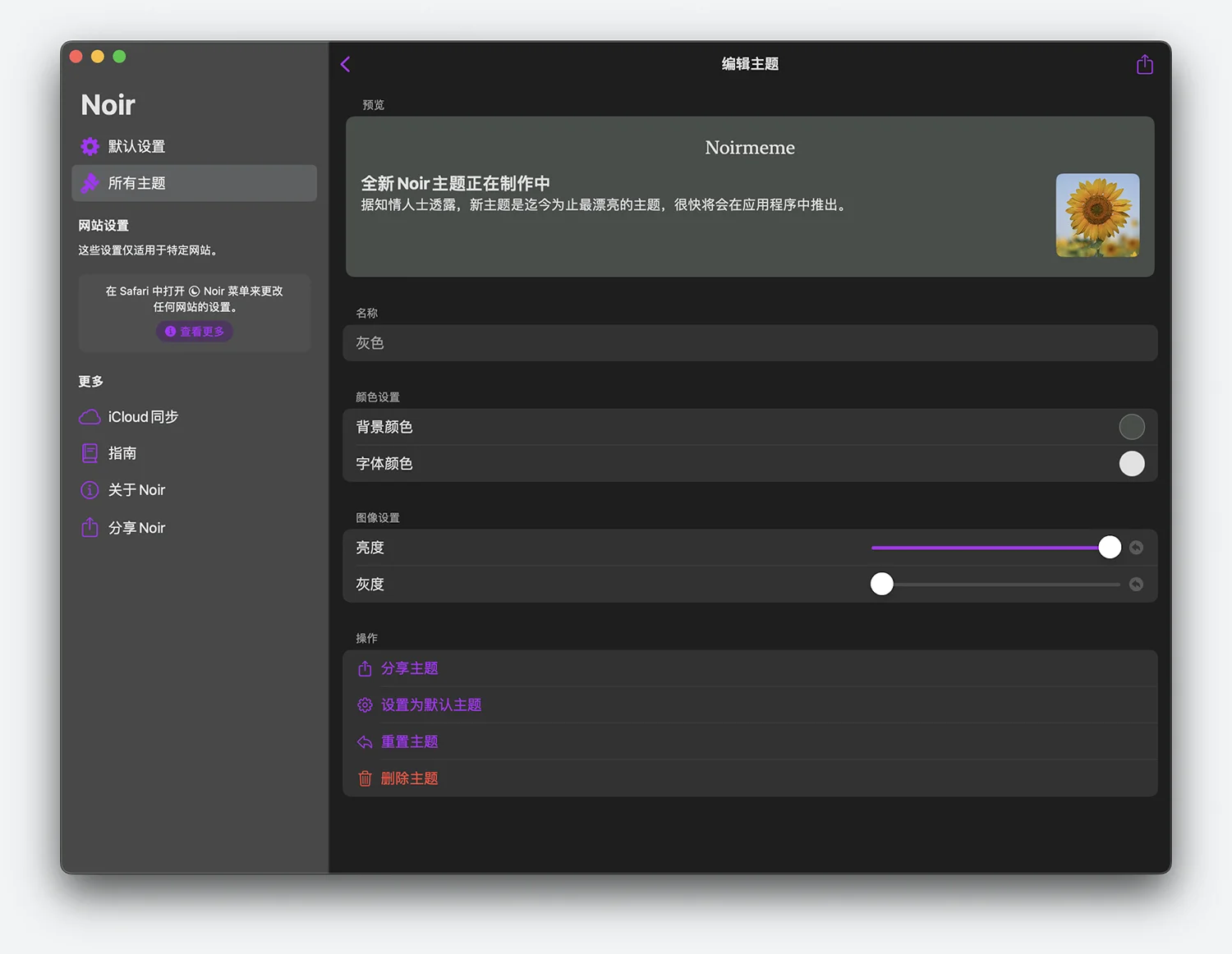Reset brightness with the 亮度 revert icon
This screenshot has width=1232, height=954.
1136,548
